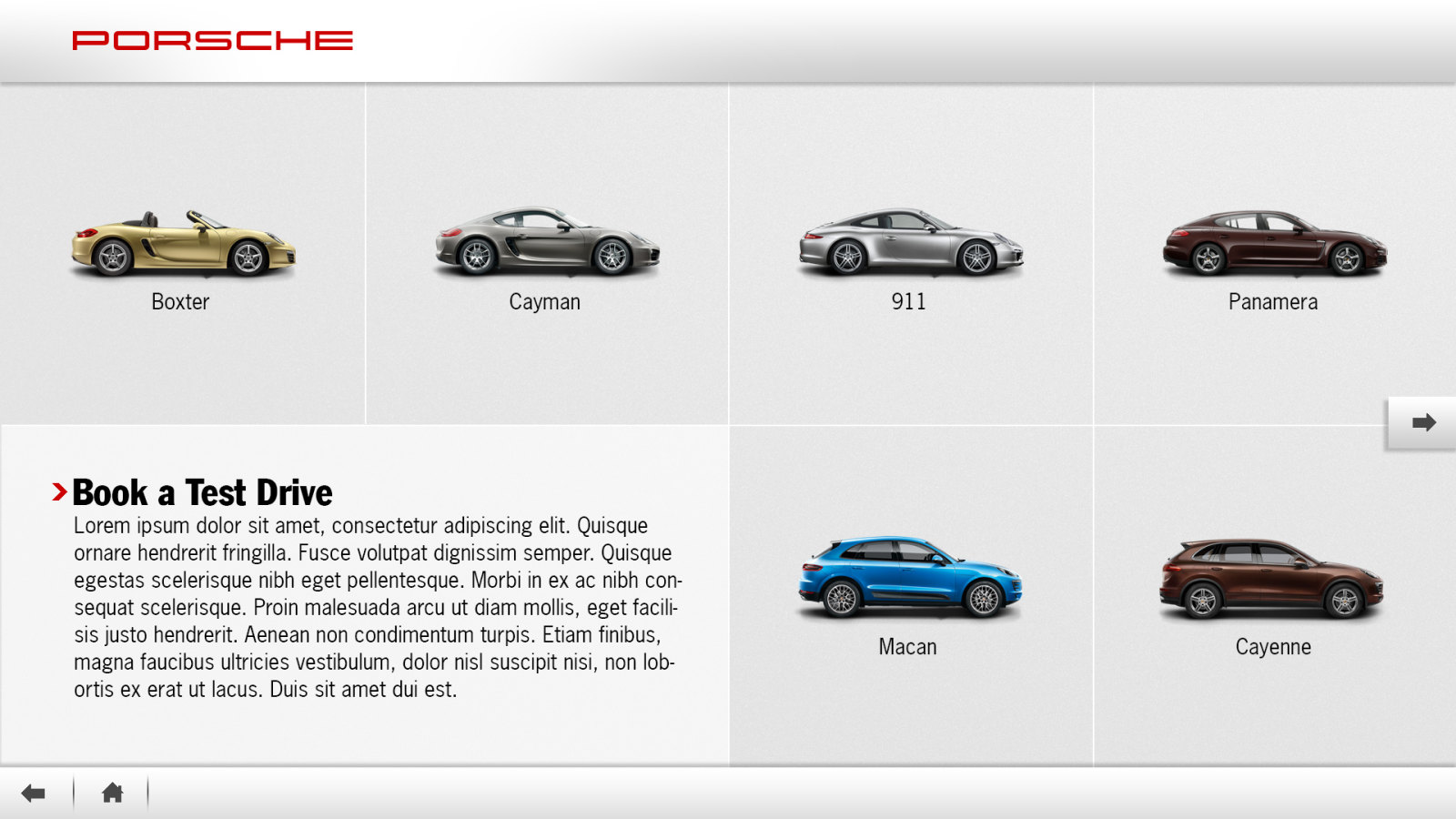
Task: Select the silver 911 car image
Action: tap(911, 241)
